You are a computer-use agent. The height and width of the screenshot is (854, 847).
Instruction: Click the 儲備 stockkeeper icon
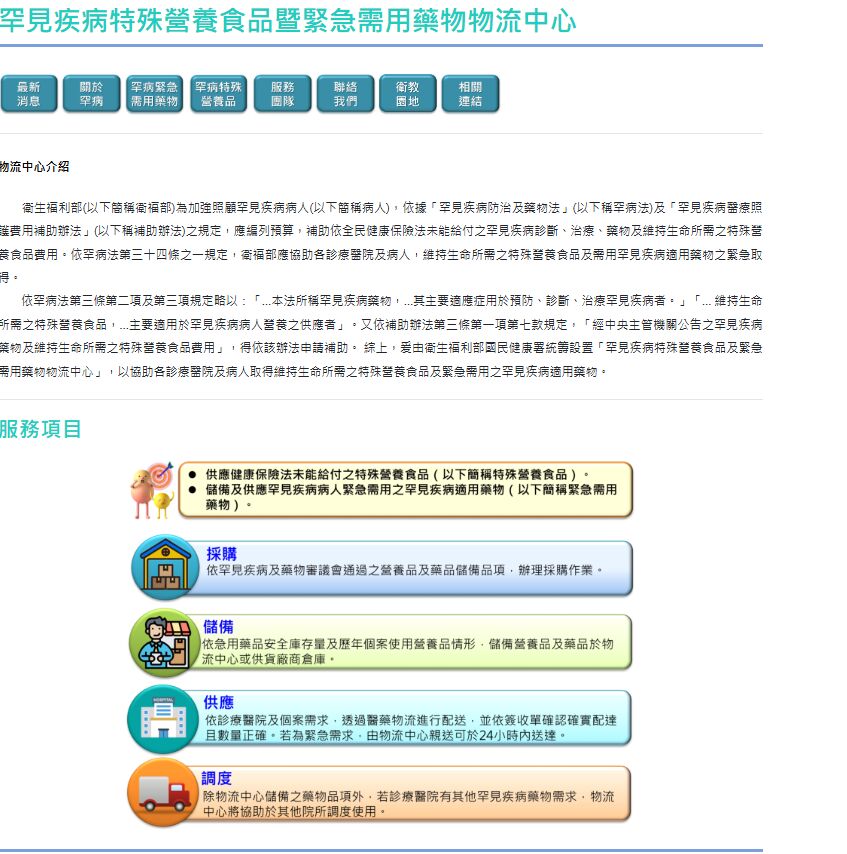tap(160, 643)
